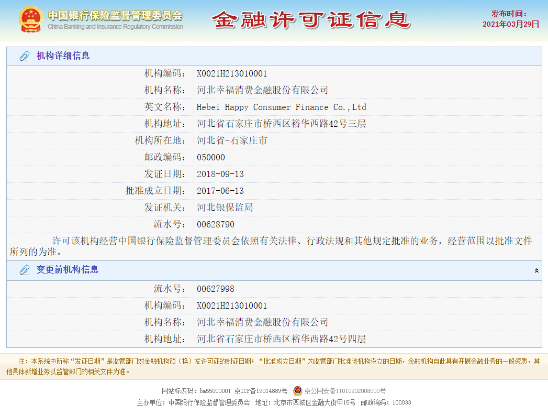Click the China Banking and Insurance Regulatory Commission subtitle
This screenshot has height=415, width=548.
pyautogui.click(x=115, y=27)
